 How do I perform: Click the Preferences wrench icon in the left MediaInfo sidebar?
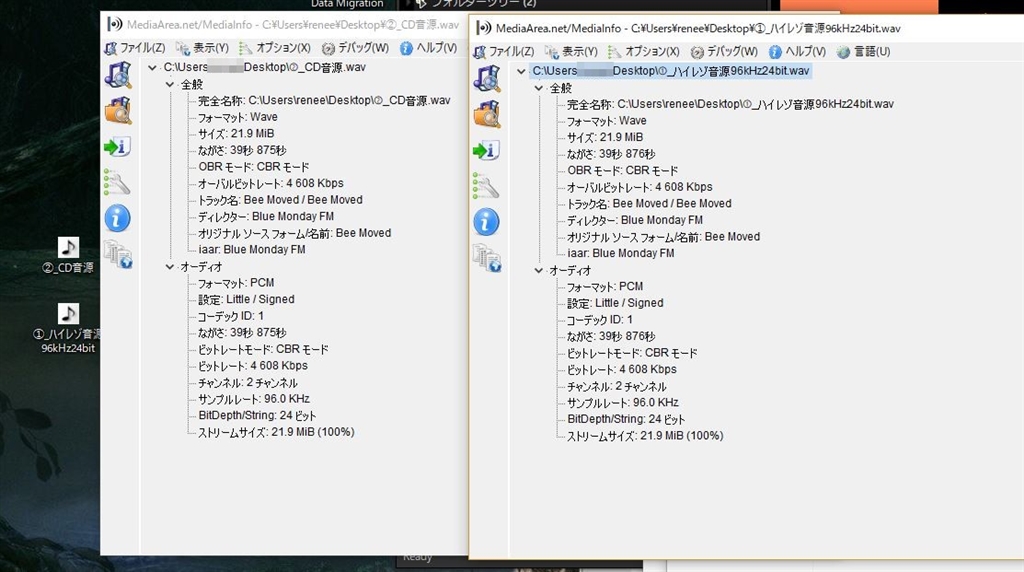click(117, 182)
